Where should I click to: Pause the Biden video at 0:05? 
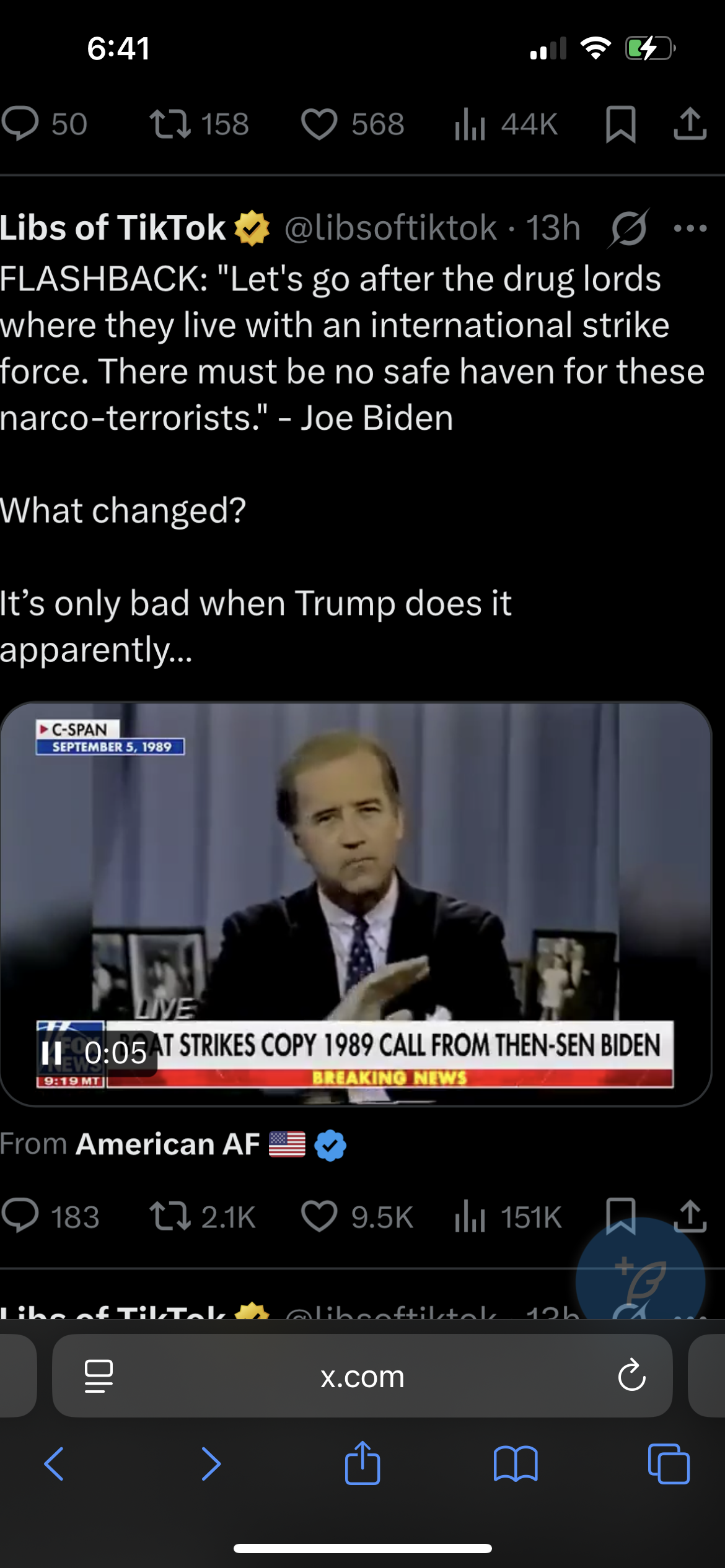coord(51,1053)
